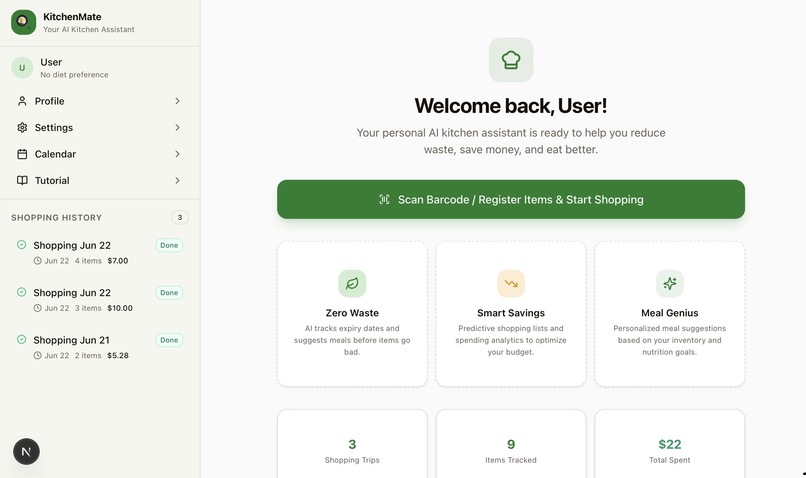Click the '2 items' label

(x=88, y=355)
